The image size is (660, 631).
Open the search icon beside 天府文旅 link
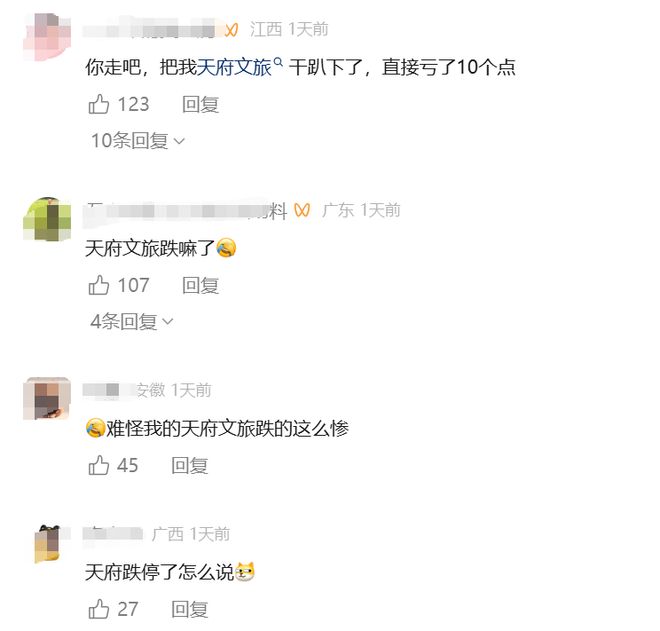point(278,62)
